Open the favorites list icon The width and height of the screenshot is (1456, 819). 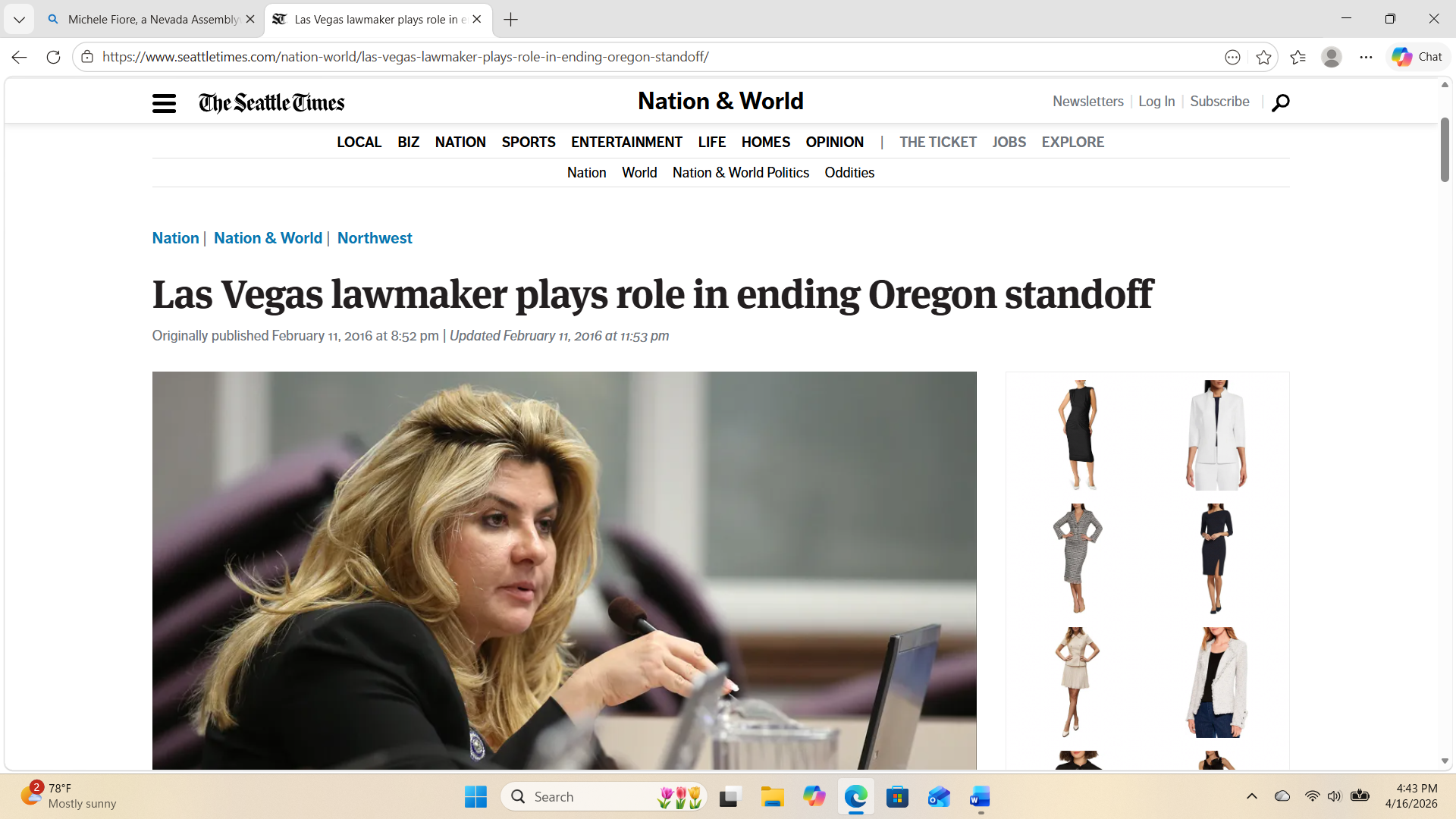pyautogui.click(x=1298, y=57)
